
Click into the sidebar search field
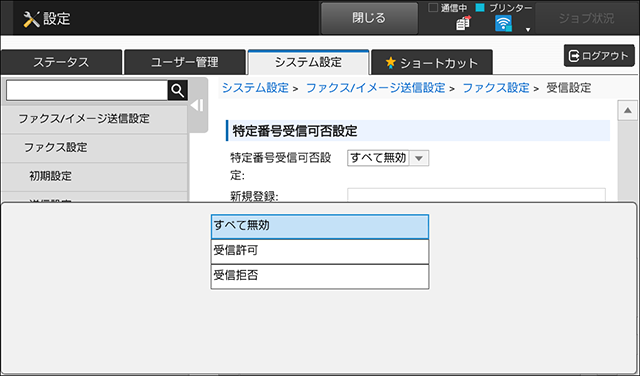pyautogui.click(x=87, y=90)
